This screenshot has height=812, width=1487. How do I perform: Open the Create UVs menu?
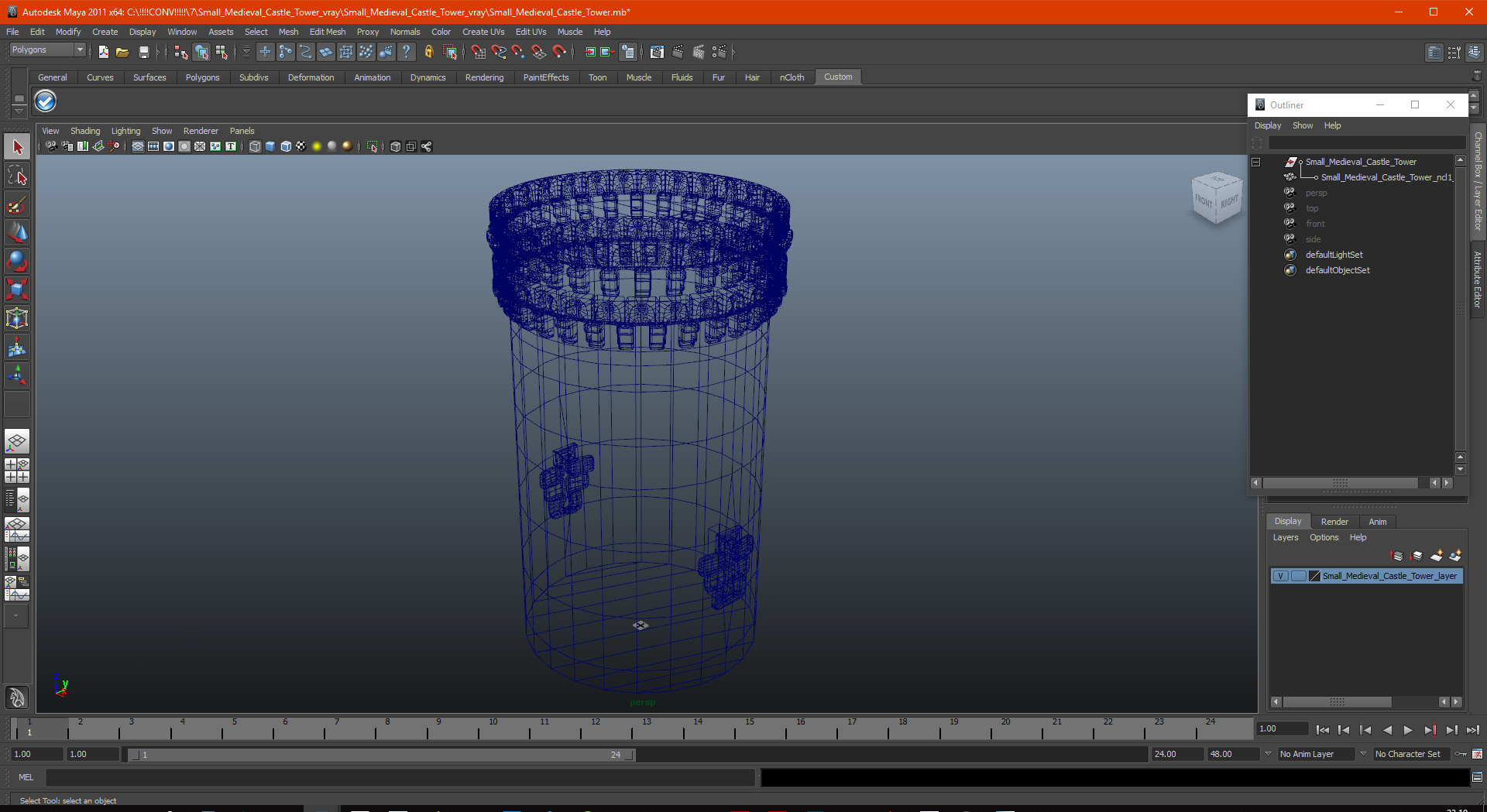point(483,32)
